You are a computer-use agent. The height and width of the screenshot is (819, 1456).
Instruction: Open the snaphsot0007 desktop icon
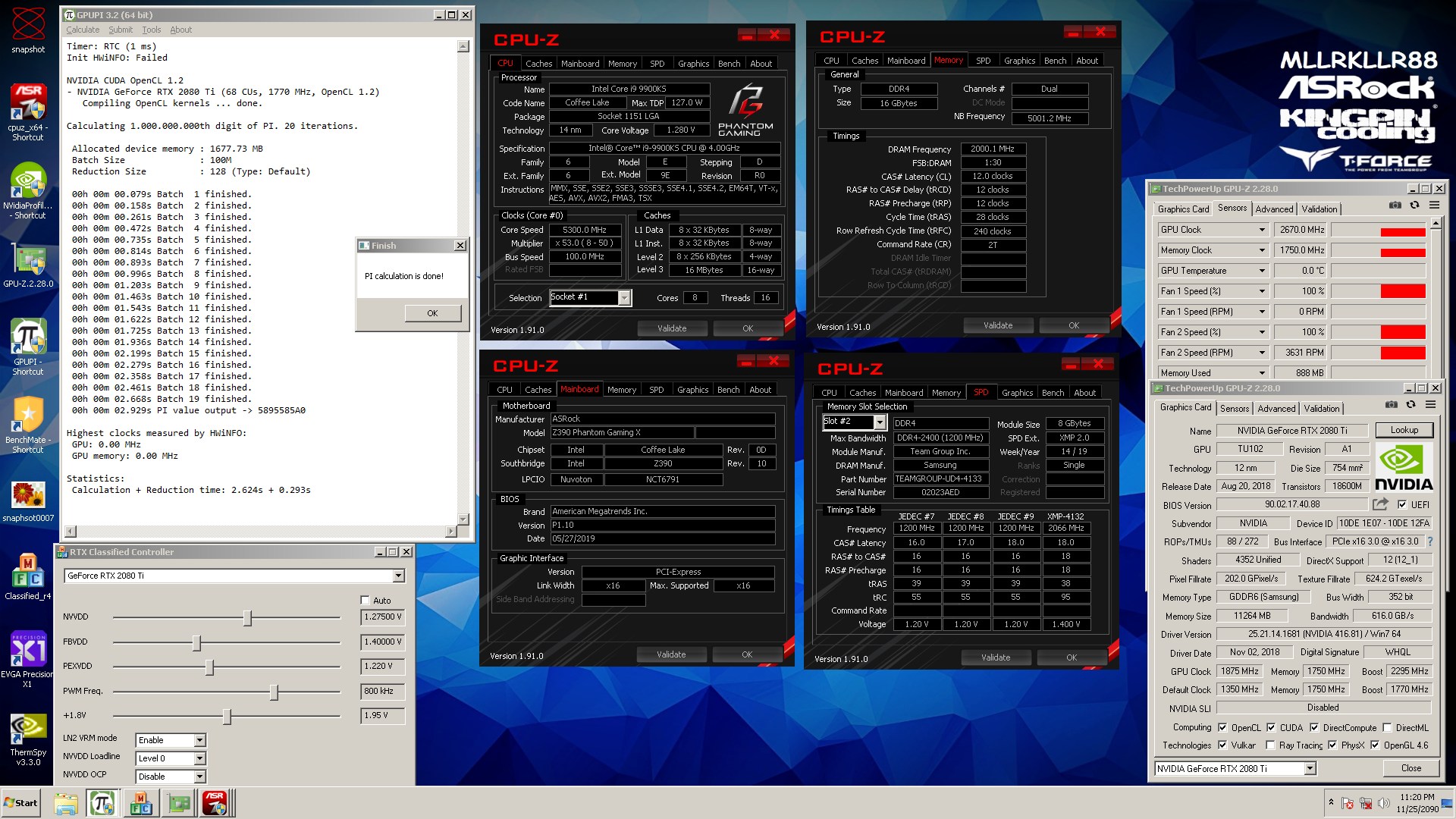click(x=28, y=500)
